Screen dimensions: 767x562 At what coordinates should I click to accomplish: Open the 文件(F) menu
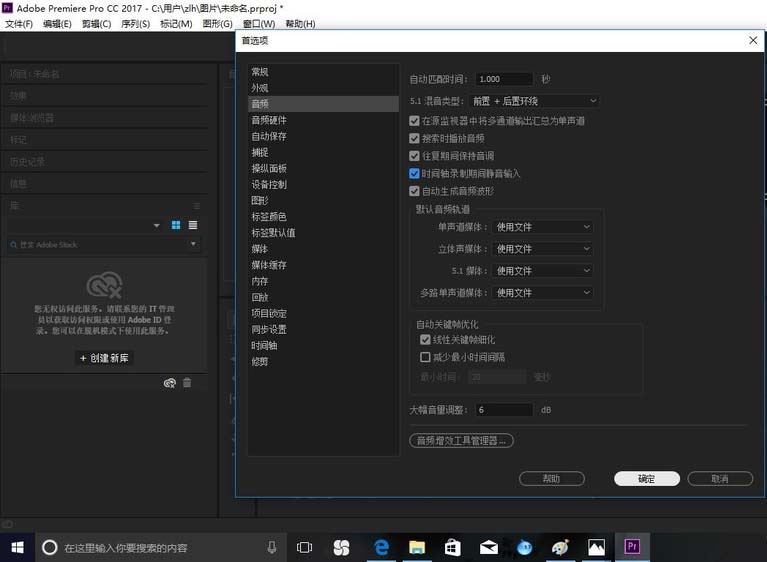(19, 24)
